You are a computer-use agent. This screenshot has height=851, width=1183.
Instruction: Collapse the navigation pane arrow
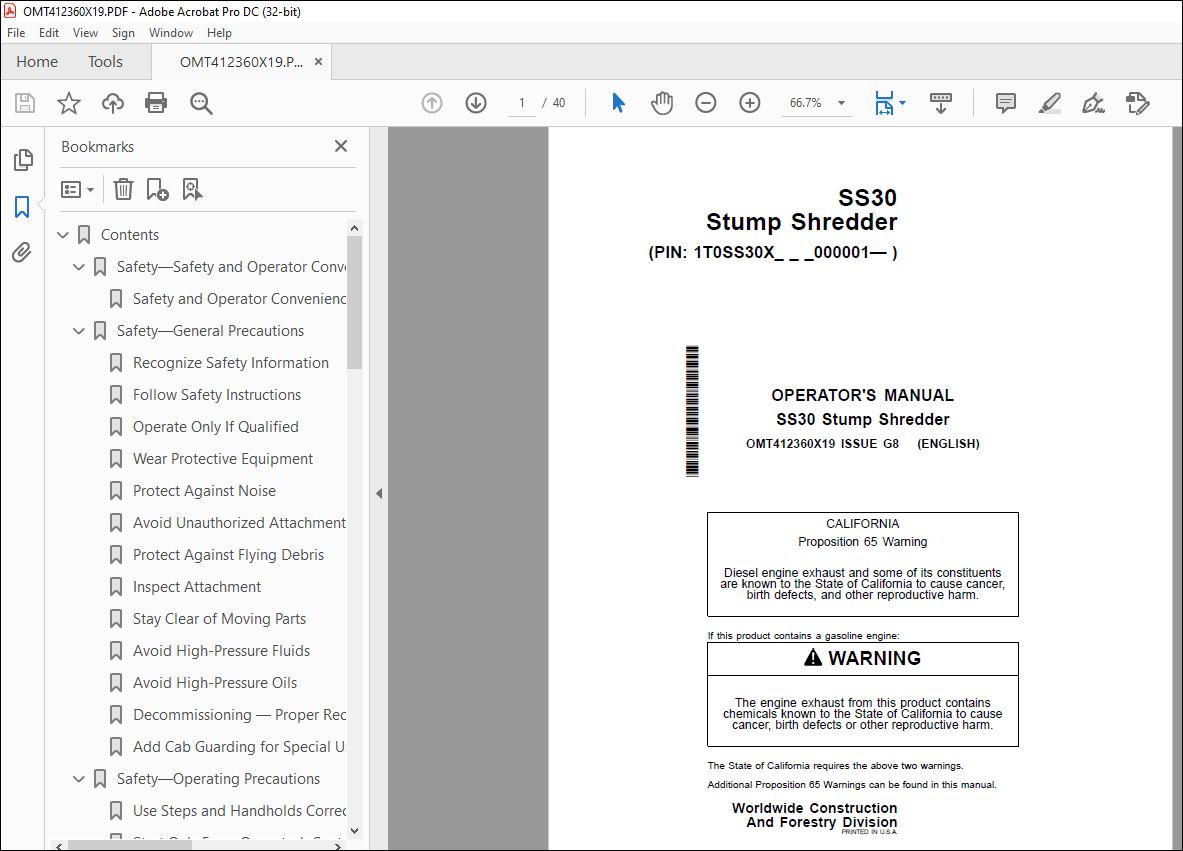(379, 493)
